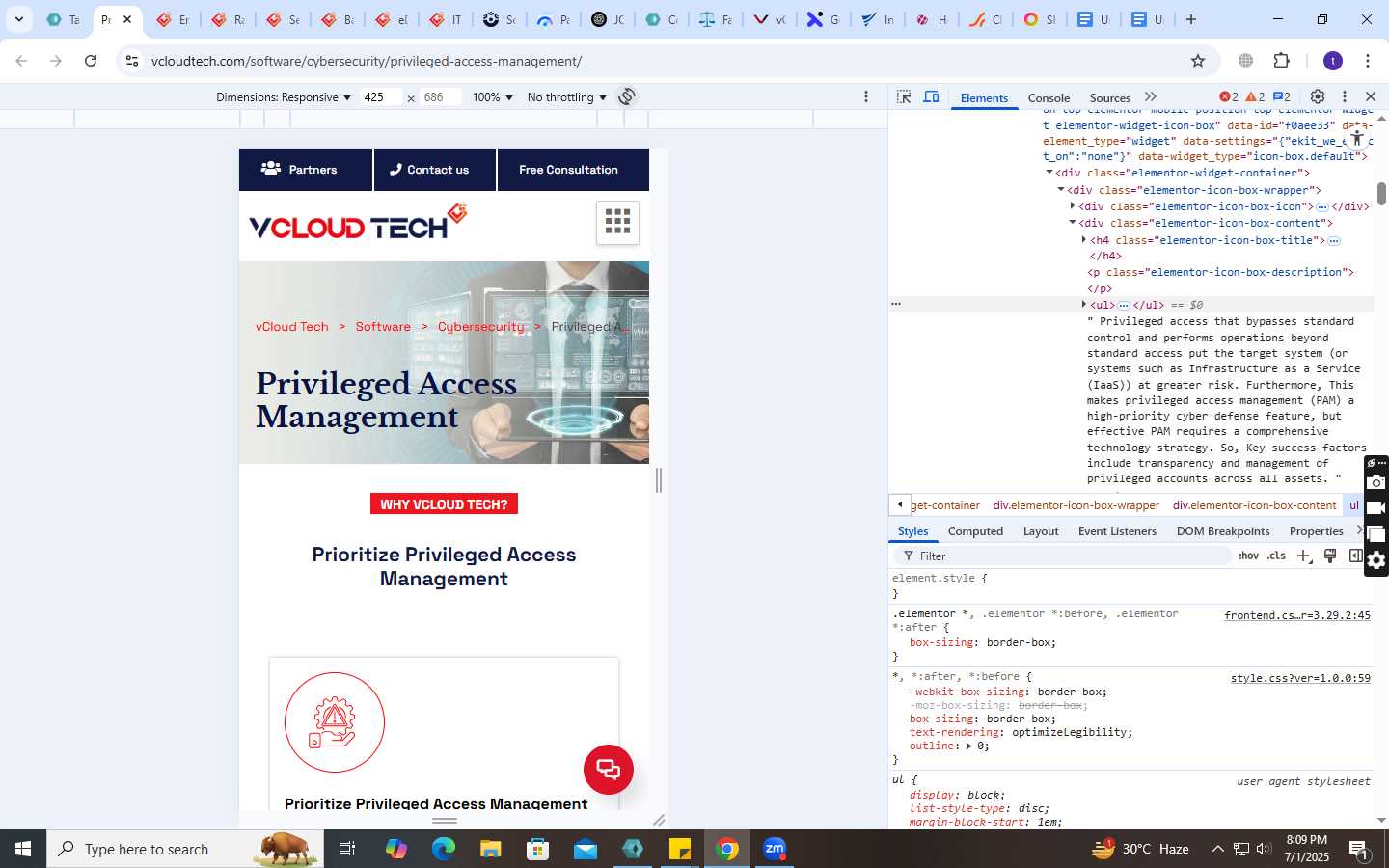Open the DOM Breakpoints tab
Screen dimensions: 1389x868
(1223, 531)
